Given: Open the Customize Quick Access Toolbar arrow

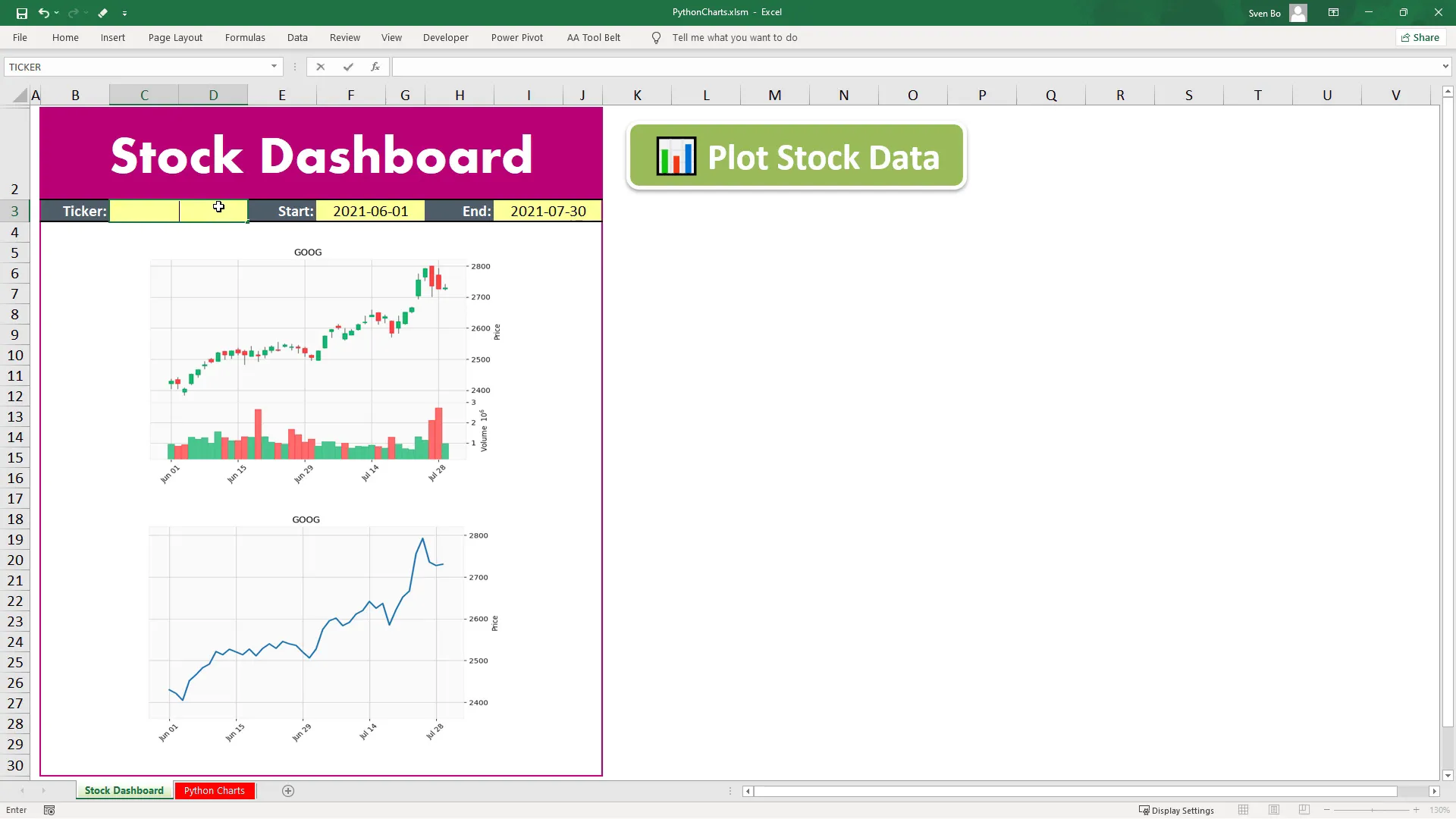Looking at the screenshot, I should click(124, 13).
